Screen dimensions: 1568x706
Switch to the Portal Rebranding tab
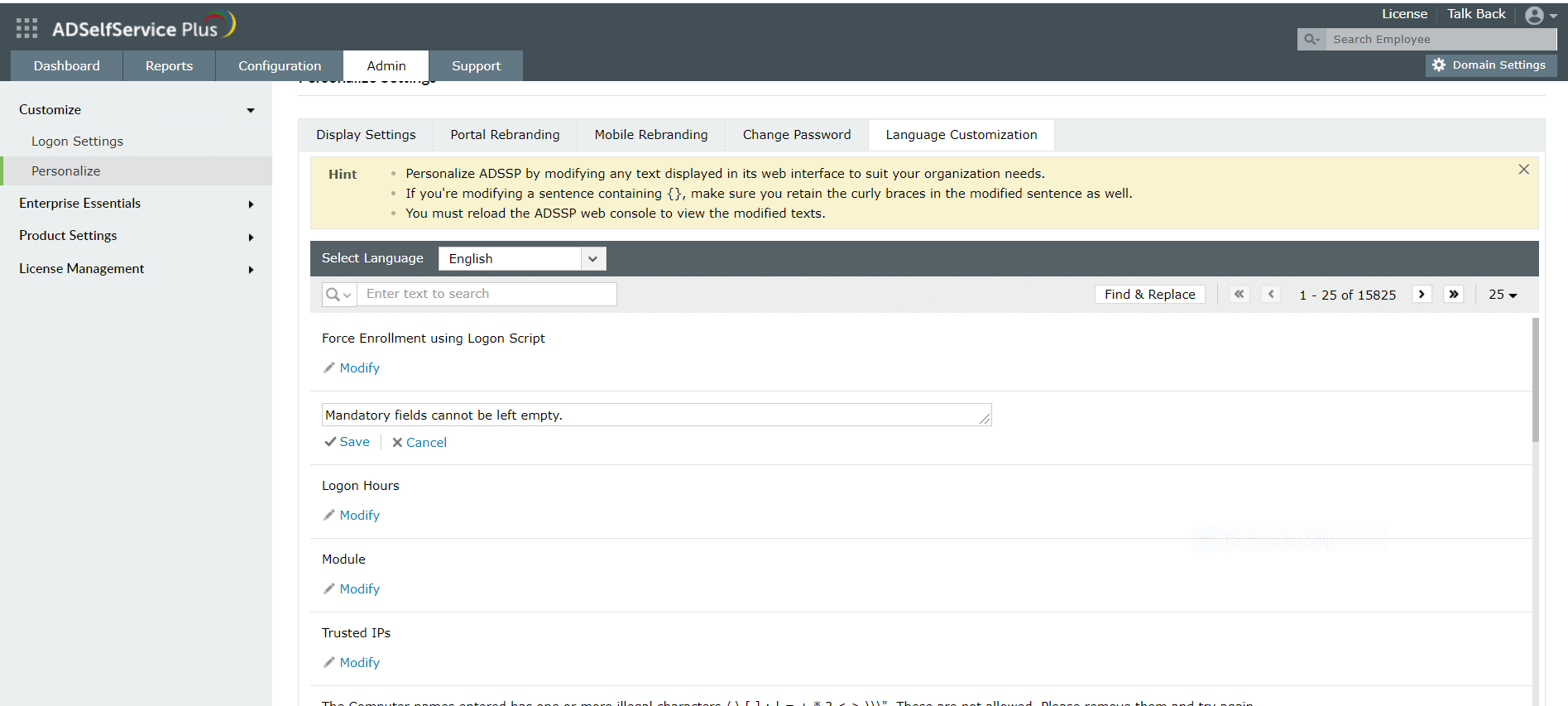point(505,135)
